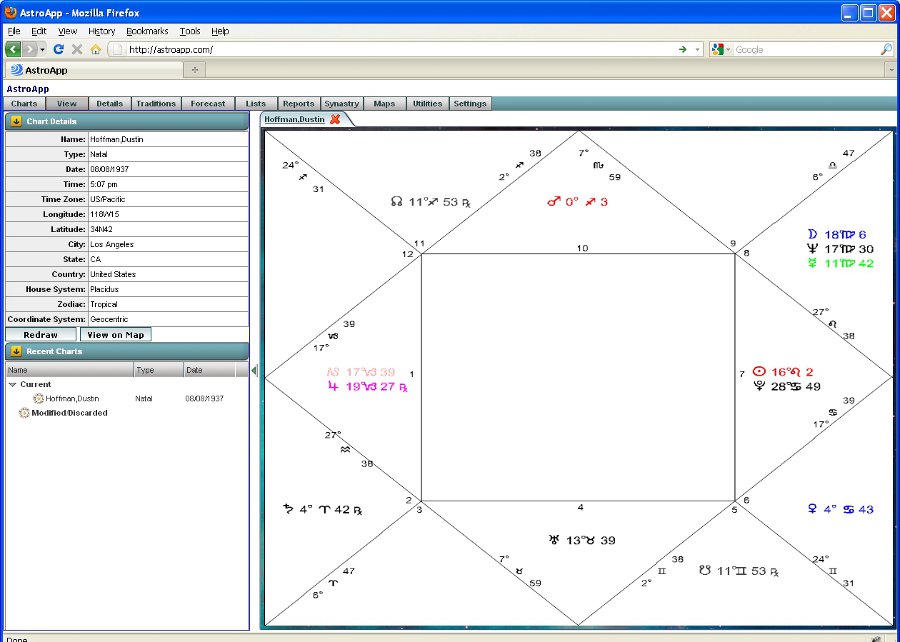
Task: Open the Google search engine dropdown
Action: coord(721,49)
